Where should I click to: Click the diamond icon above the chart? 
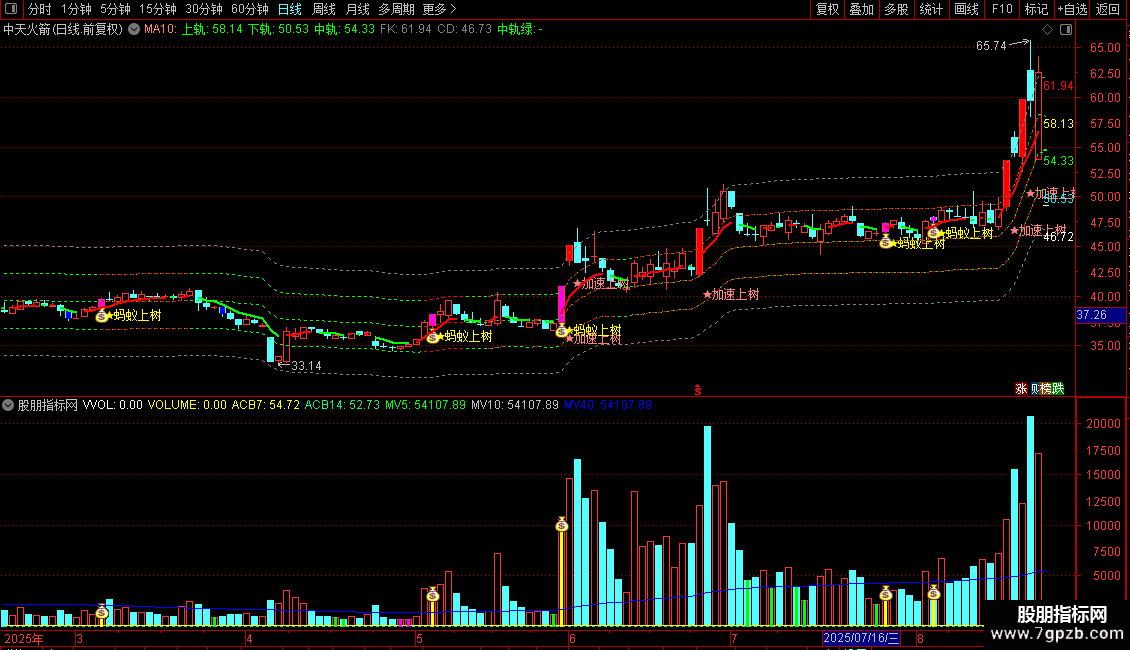tap(1048, 30)
